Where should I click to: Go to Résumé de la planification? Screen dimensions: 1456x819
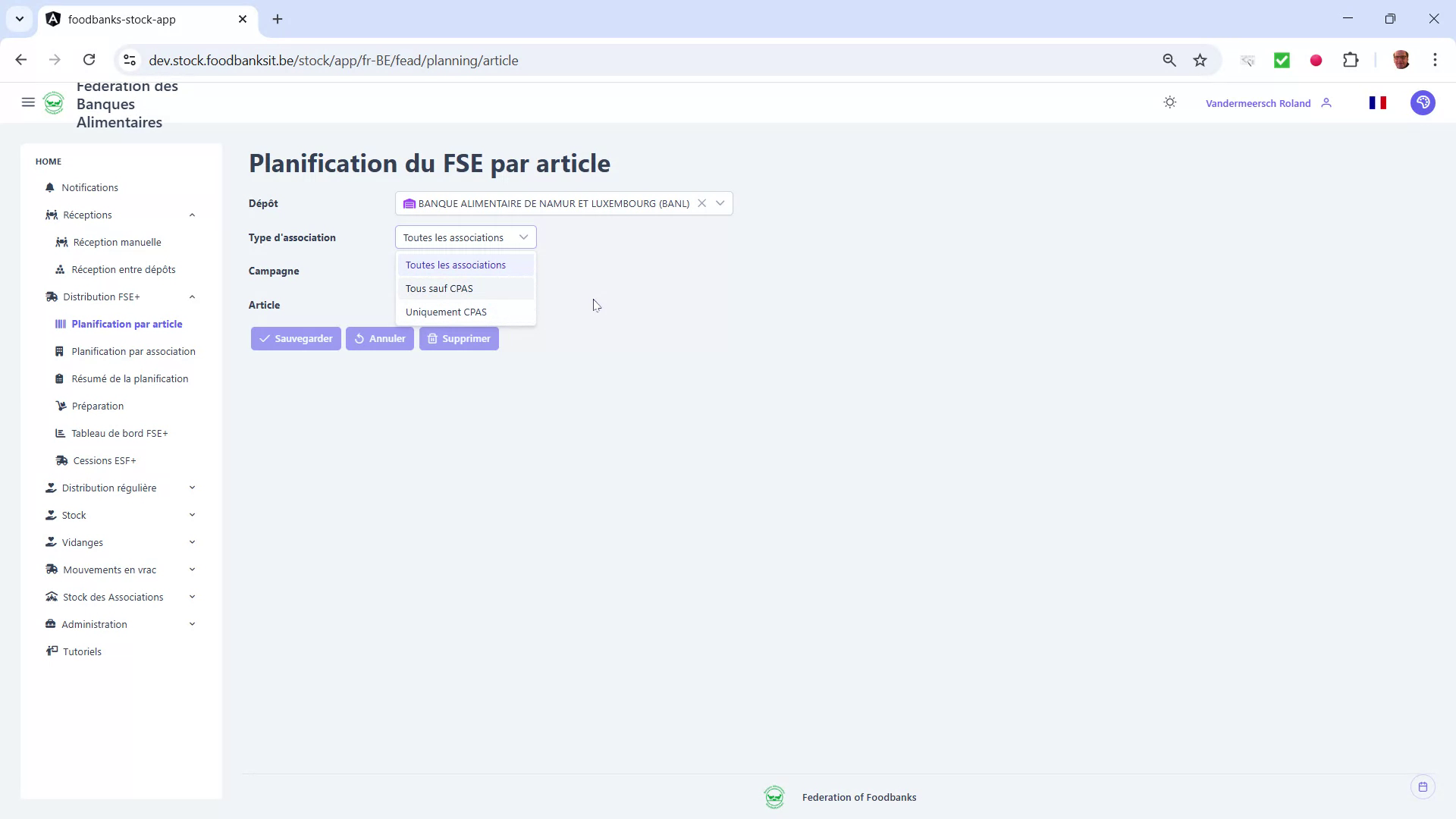coord(130,378)
